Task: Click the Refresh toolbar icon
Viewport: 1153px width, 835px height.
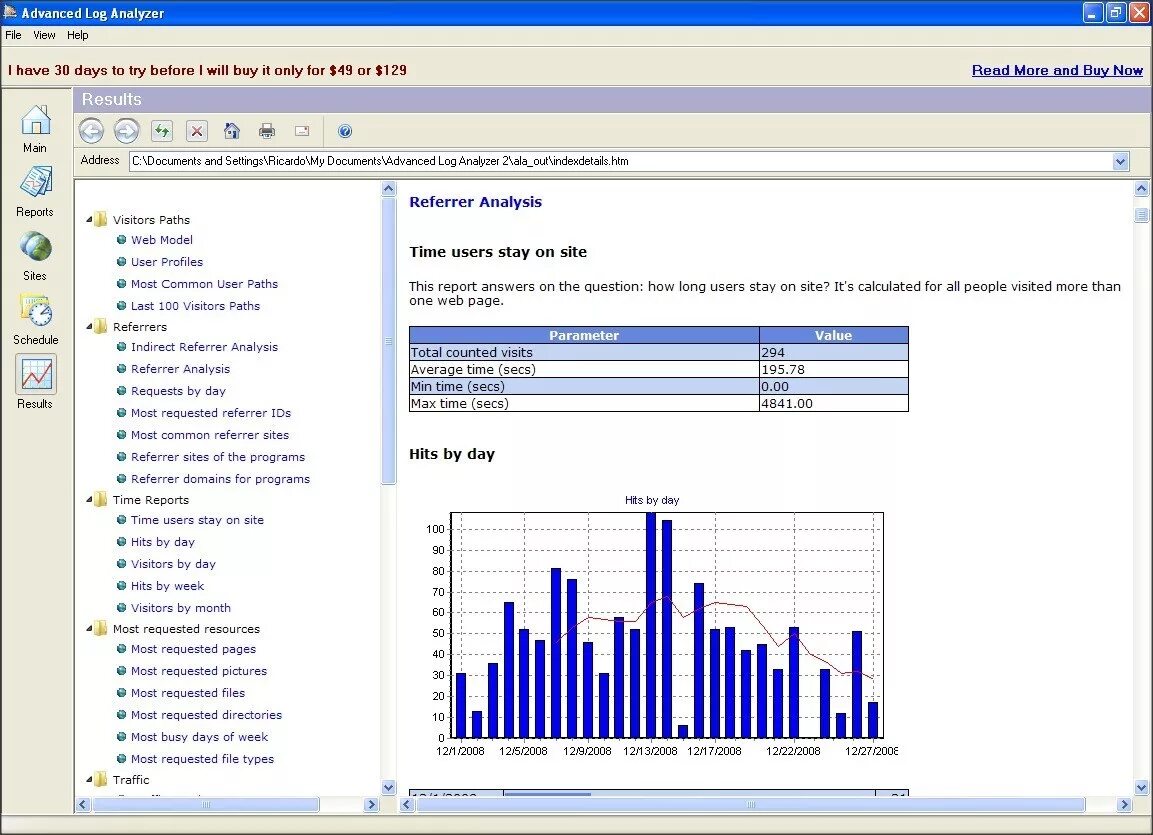Action: [162, 132]
